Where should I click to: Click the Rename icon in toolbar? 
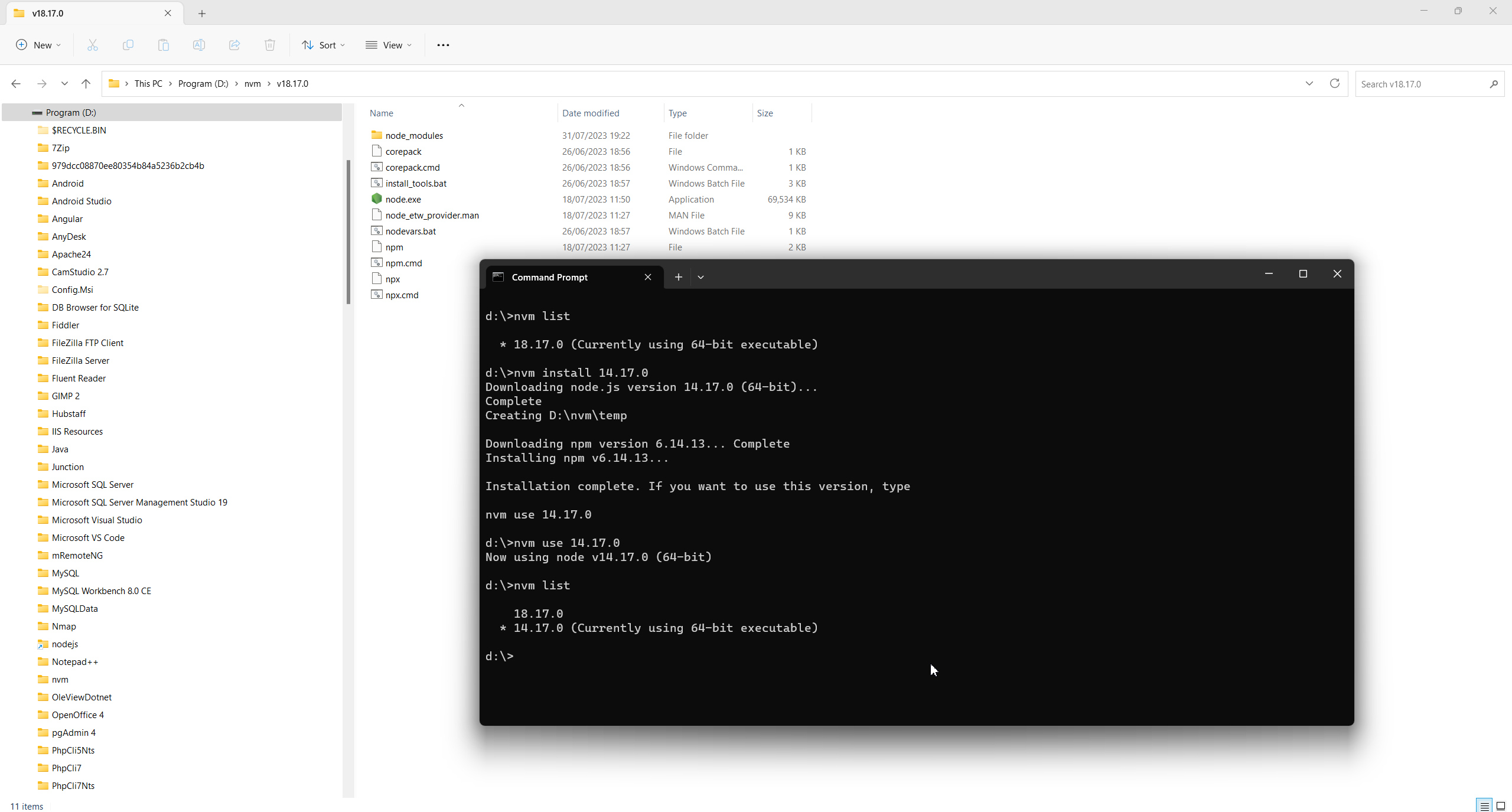point(199,45)
